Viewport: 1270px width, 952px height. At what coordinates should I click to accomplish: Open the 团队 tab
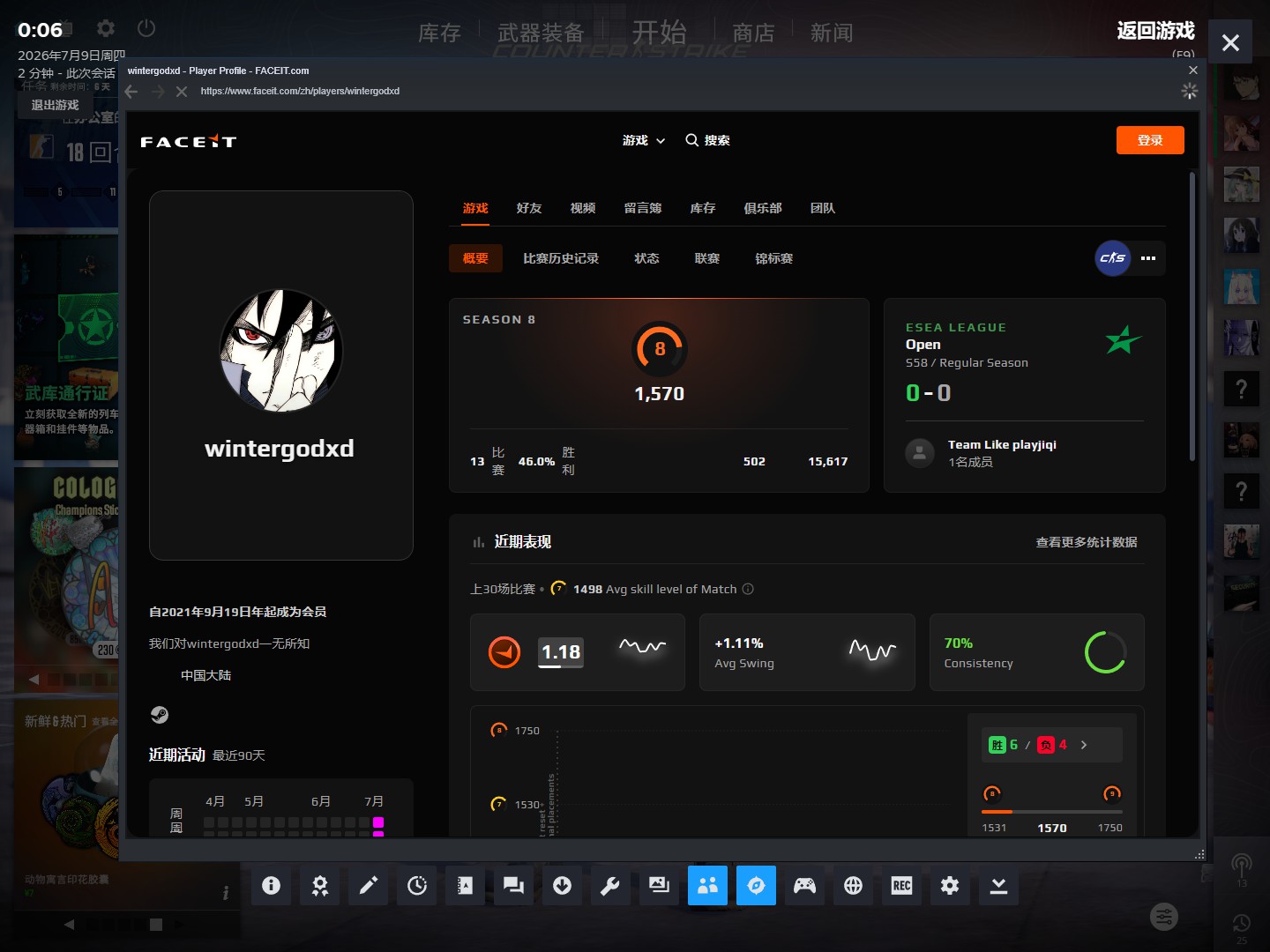[x=823, y=208]
